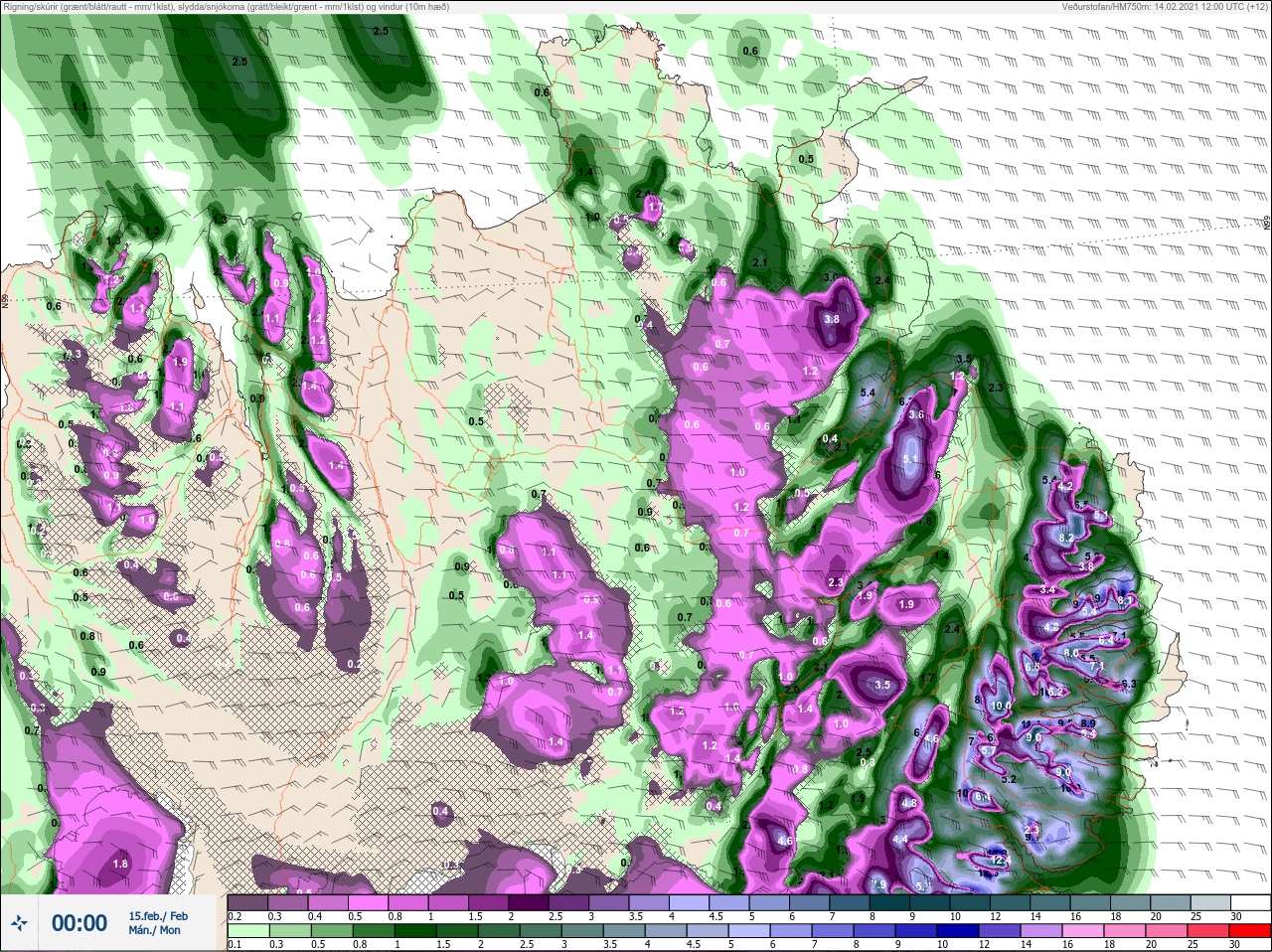
Task: Click the 3.6 precipitation value on the map
Action: [x=916, y=414]
